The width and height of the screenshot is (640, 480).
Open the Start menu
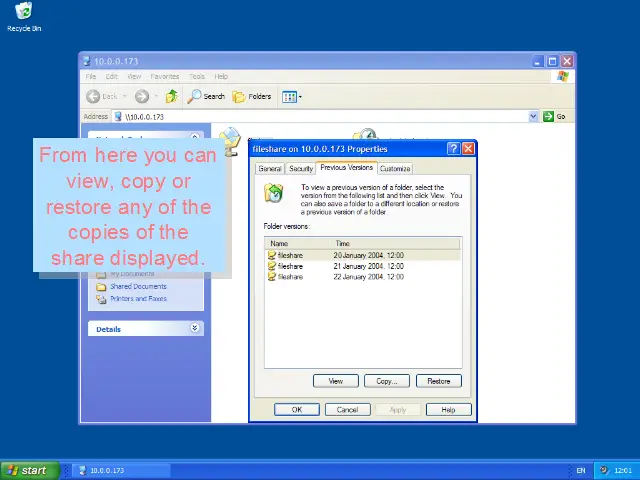coord(30,470)
